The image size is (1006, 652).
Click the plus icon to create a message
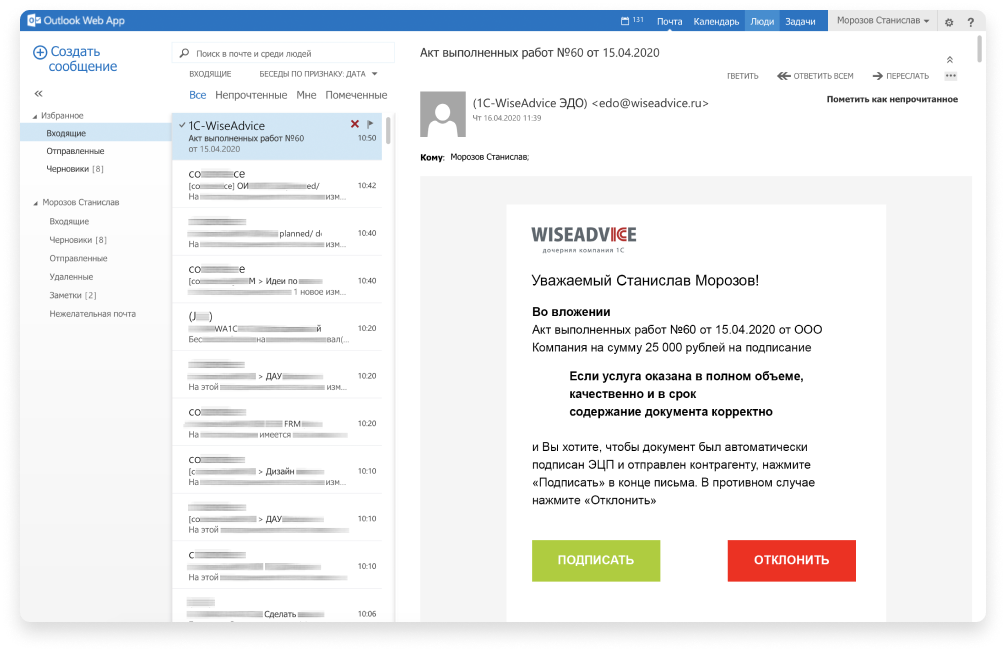click(x=40, y=52)
